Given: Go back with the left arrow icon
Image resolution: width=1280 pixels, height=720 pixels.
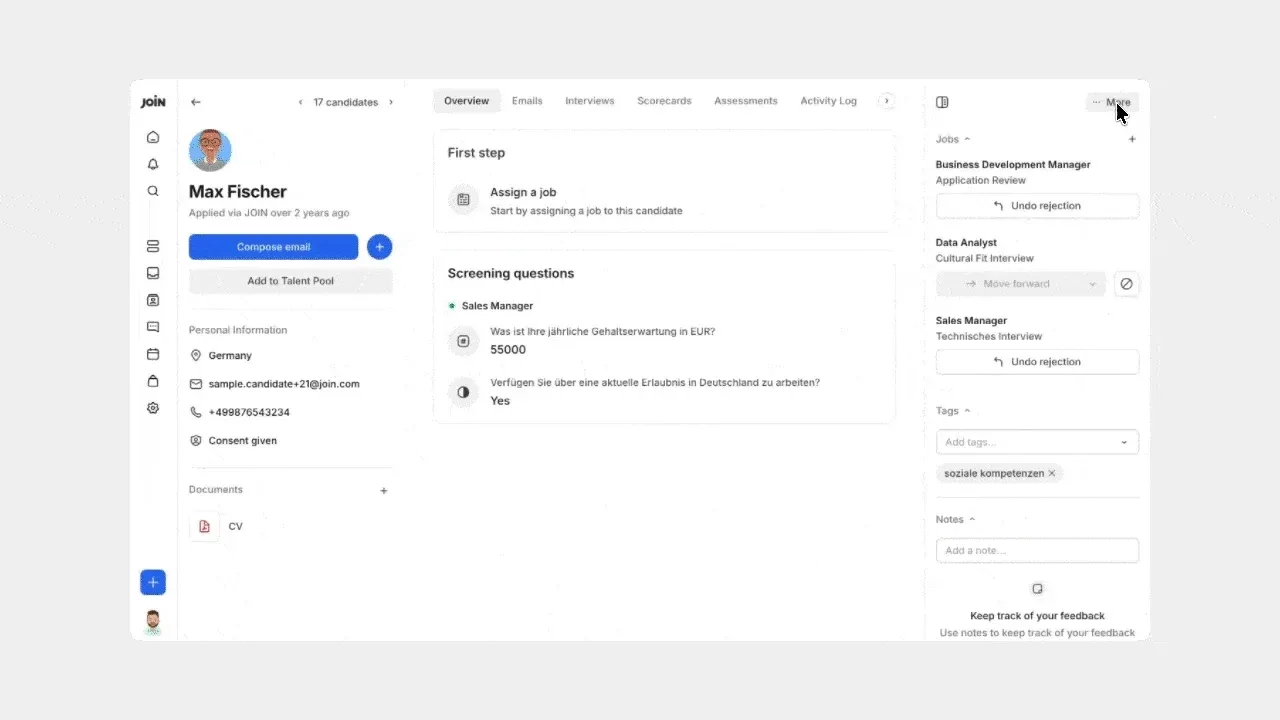Looking at the screenshot, I should tap(196, 102).
